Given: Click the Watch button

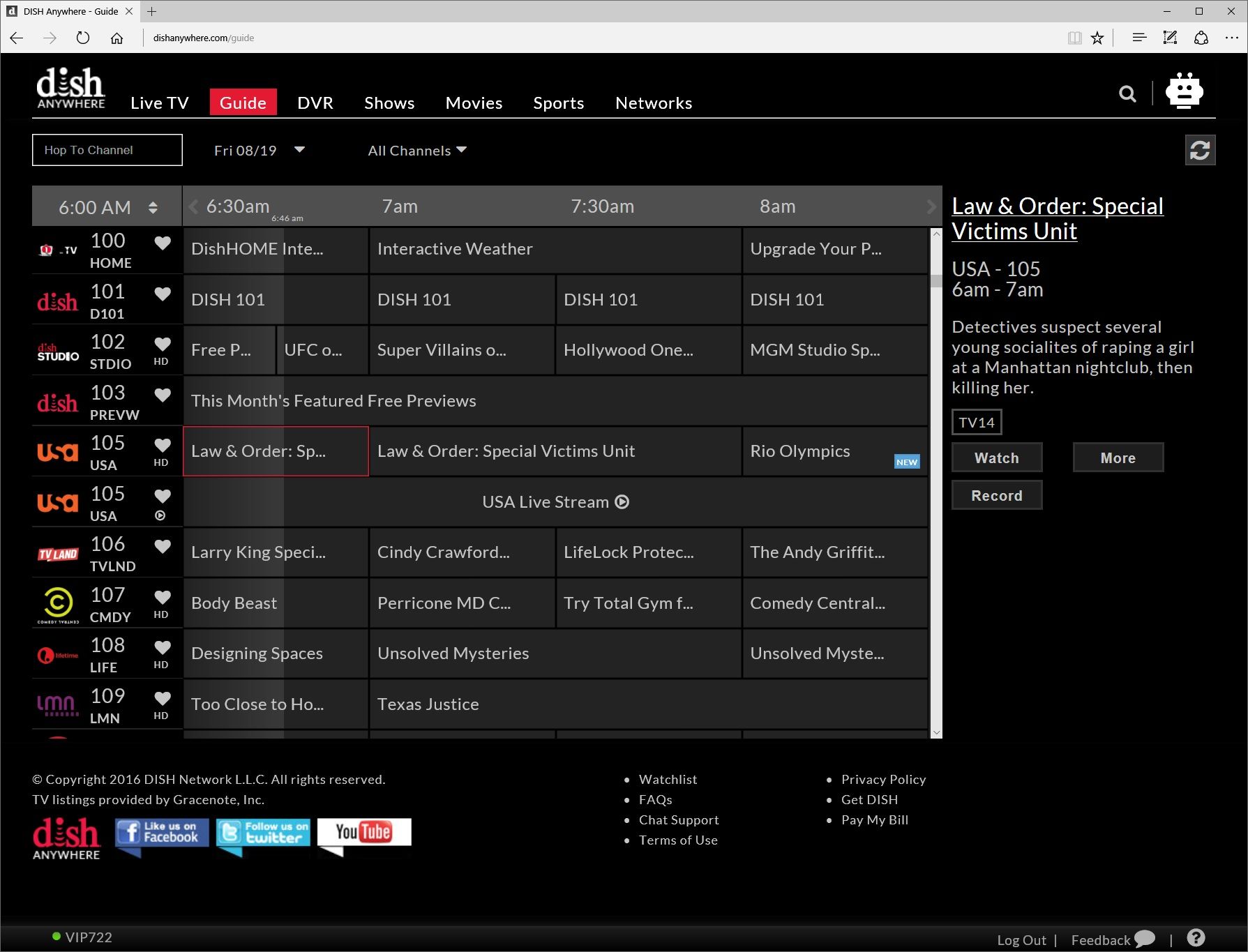Looking at the screenshot, I should tap(996, 458).
